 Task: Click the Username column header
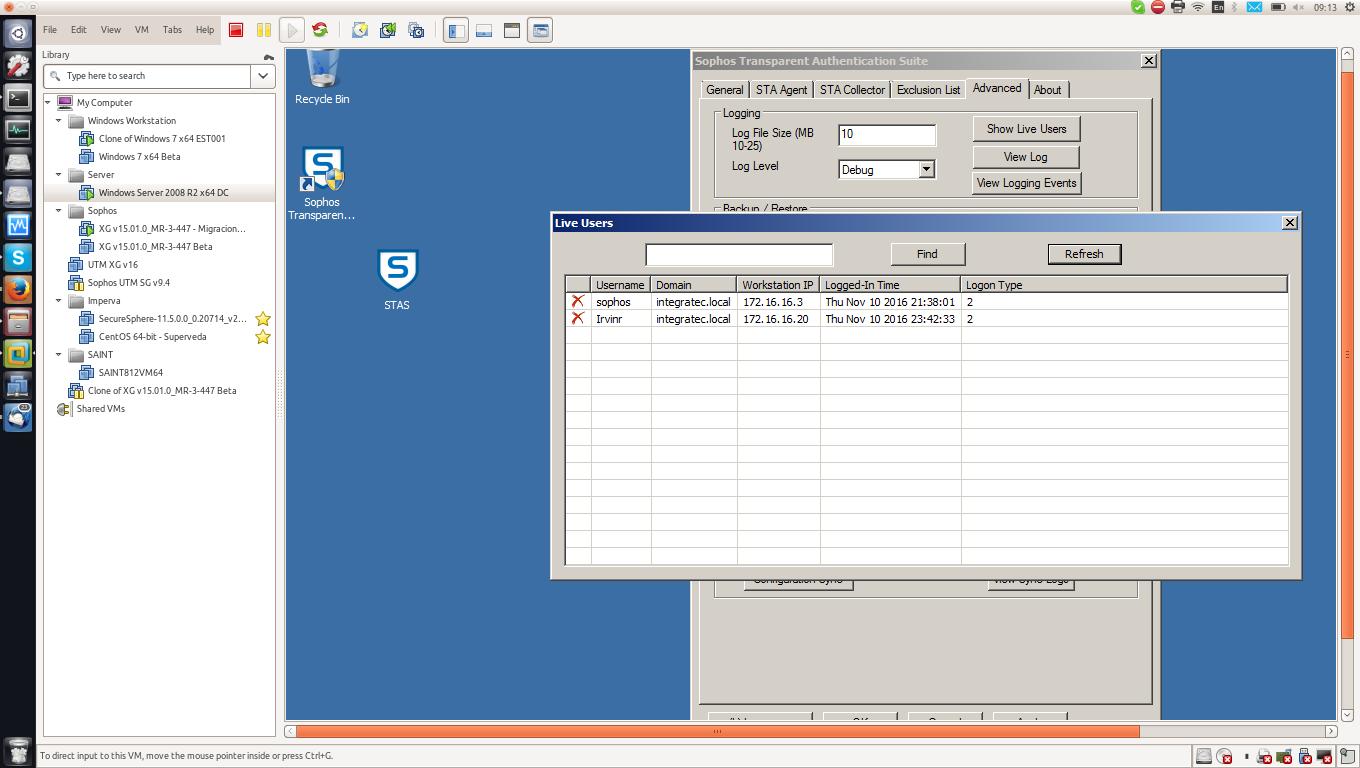(620, 285)
